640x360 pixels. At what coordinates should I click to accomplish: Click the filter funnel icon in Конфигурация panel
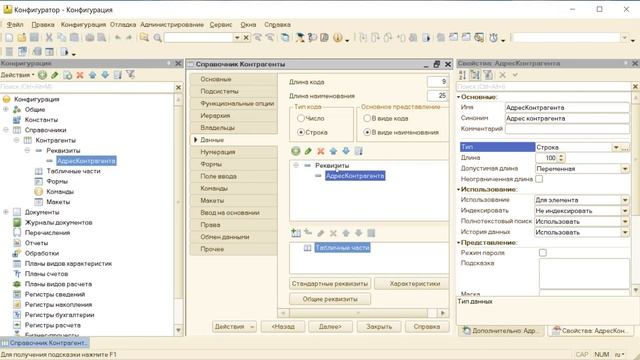130,75
